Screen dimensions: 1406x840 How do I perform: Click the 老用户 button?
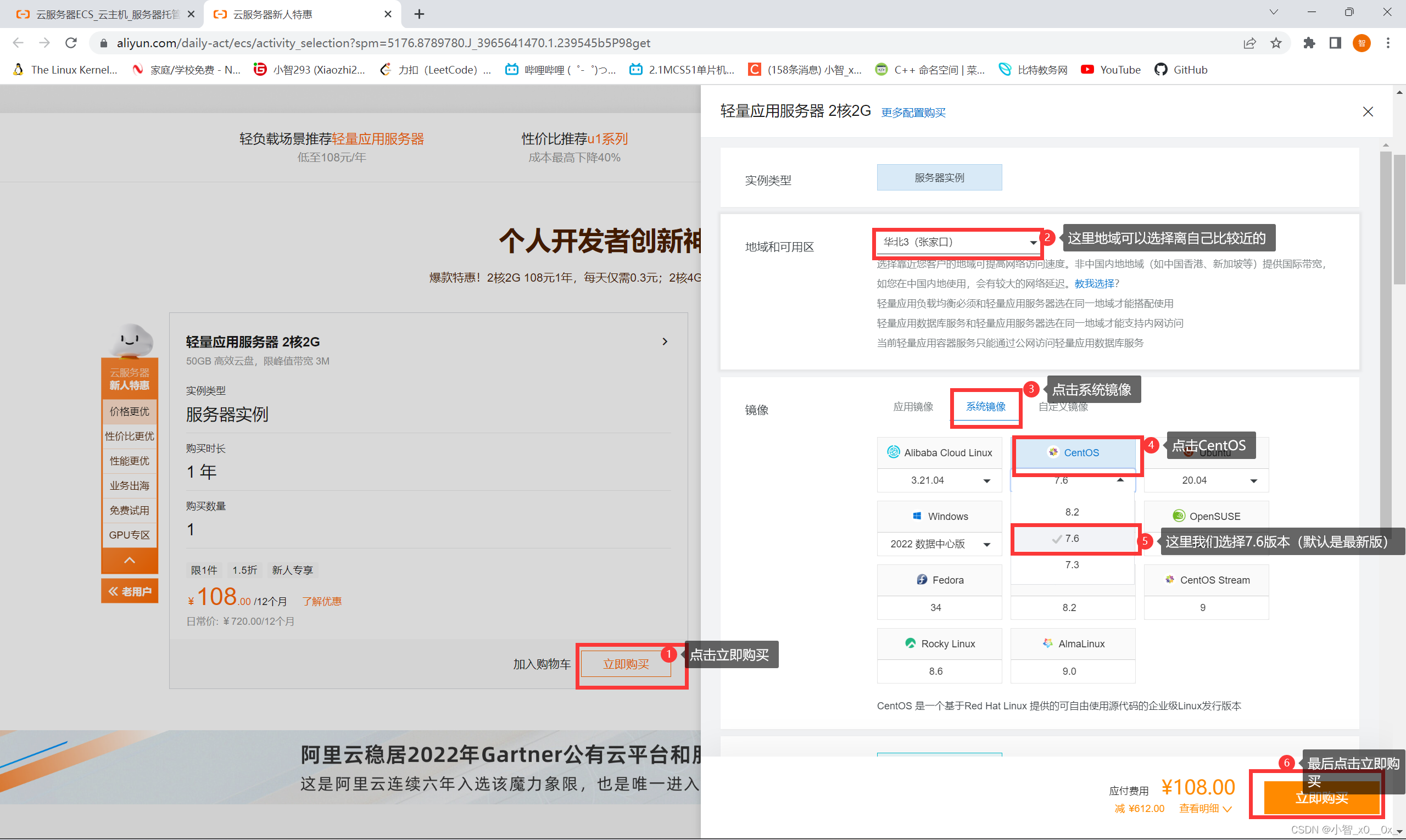coord(129,591)
